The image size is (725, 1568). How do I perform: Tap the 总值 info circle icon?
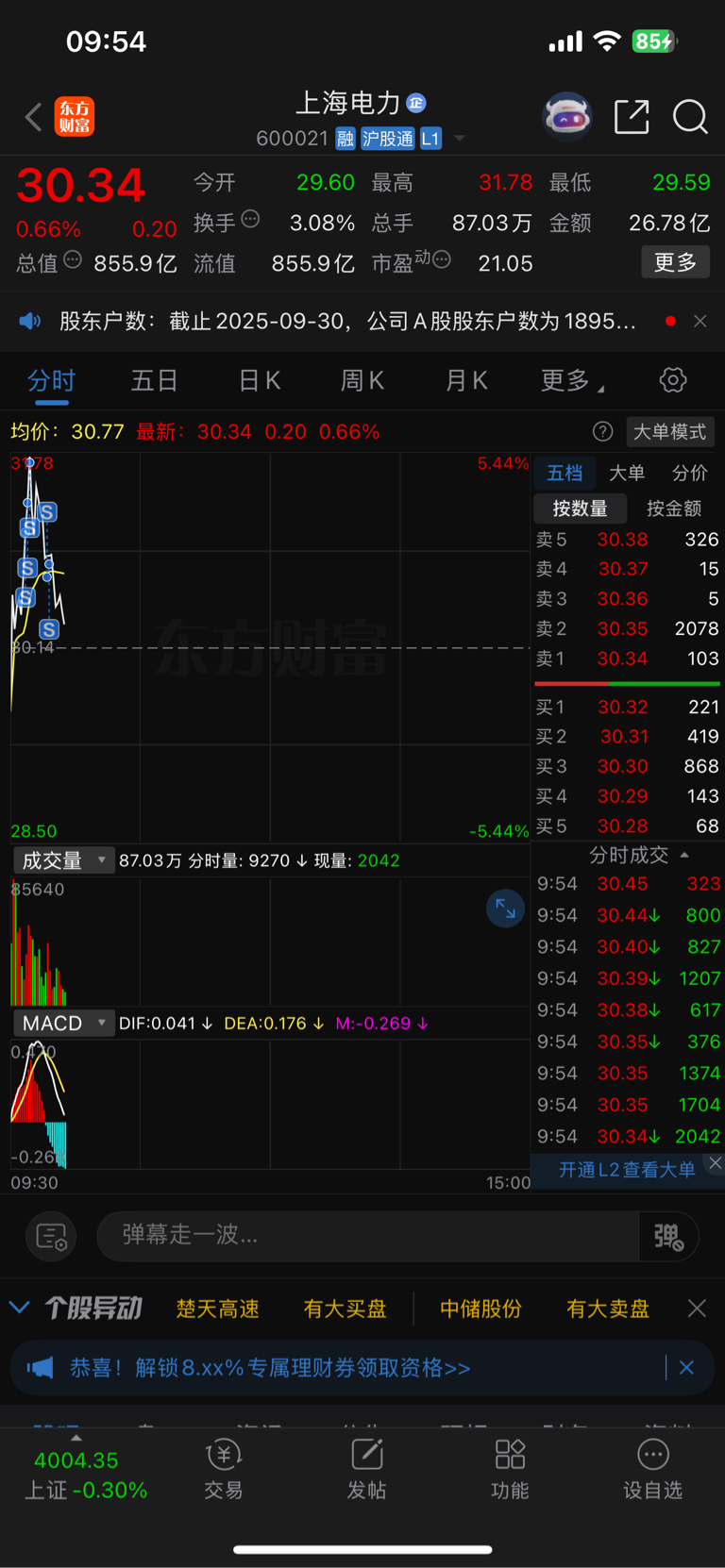pyautogui.click(x=73, y=259)
